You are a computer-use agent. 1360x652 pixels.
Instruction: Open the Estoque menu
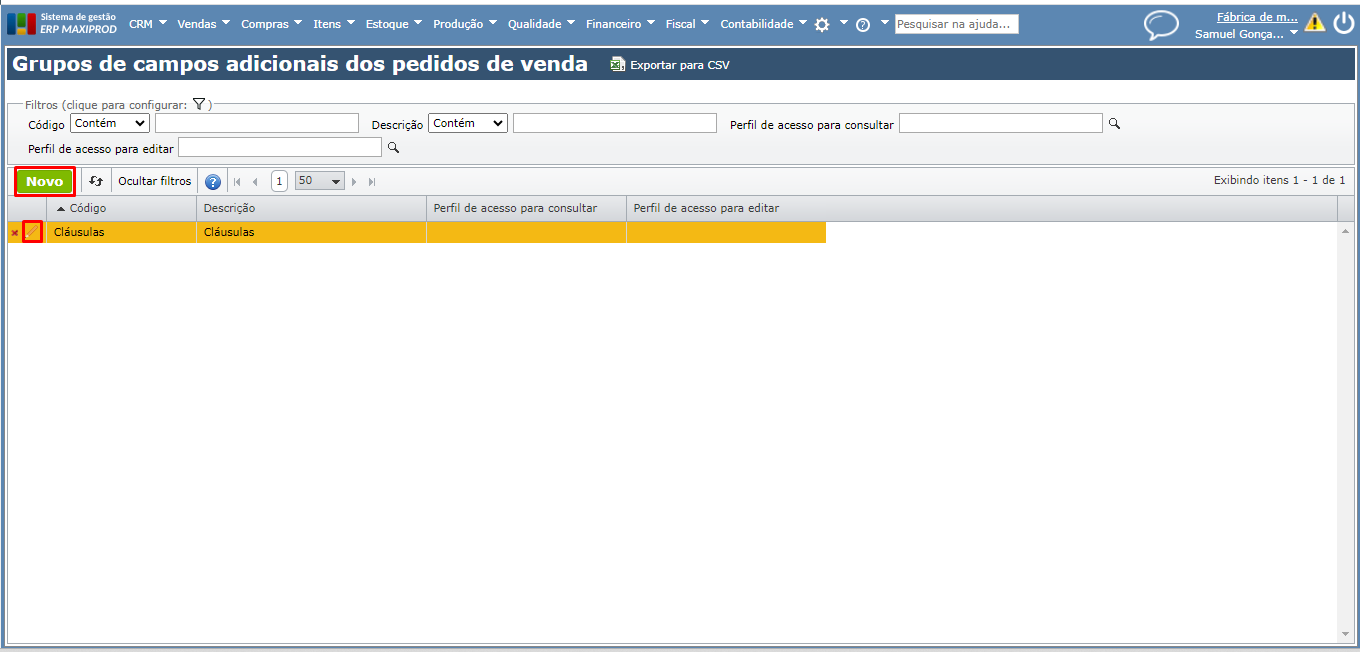tap(394, 24)
